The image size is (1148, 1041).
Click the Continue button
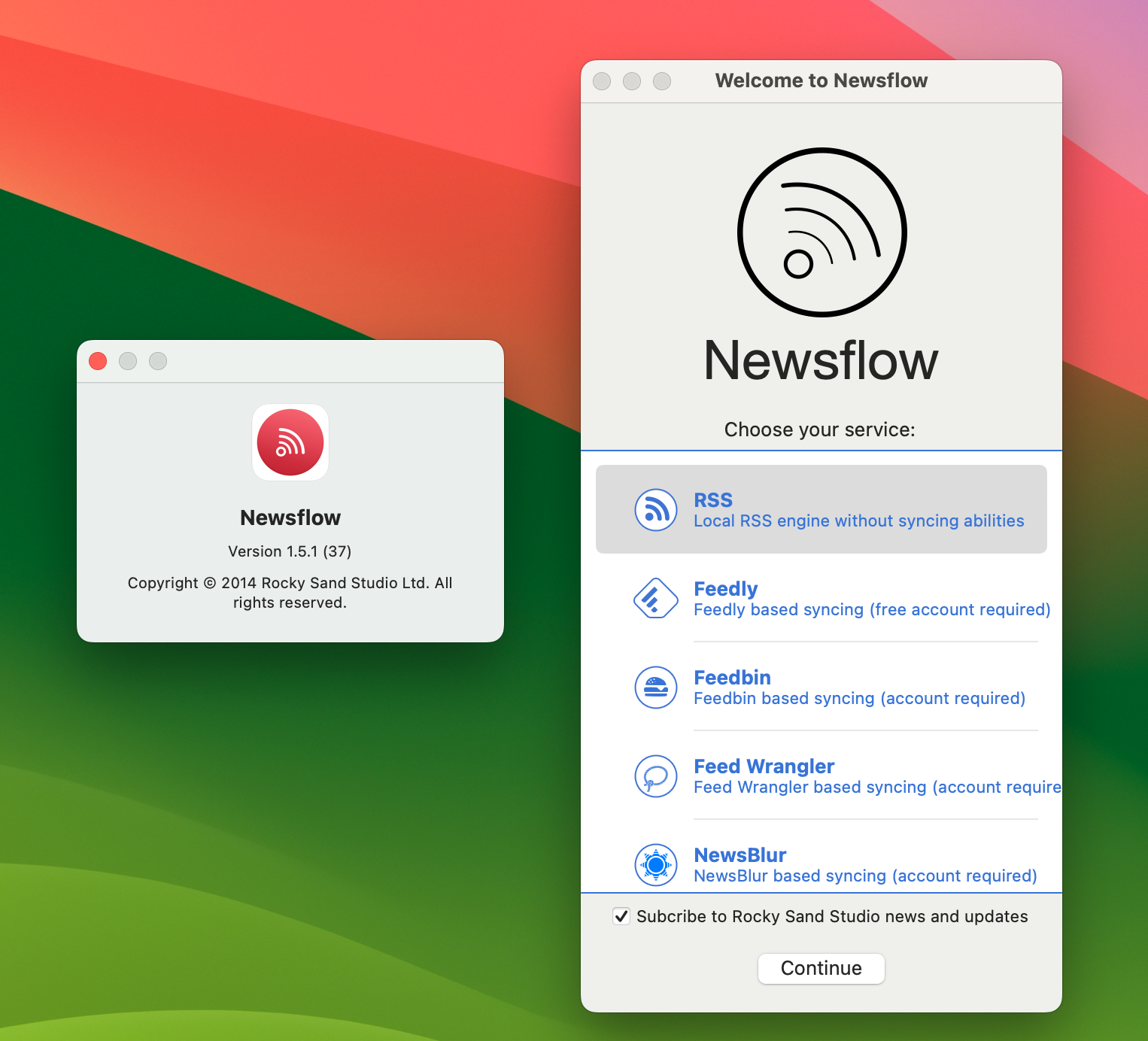822,968
